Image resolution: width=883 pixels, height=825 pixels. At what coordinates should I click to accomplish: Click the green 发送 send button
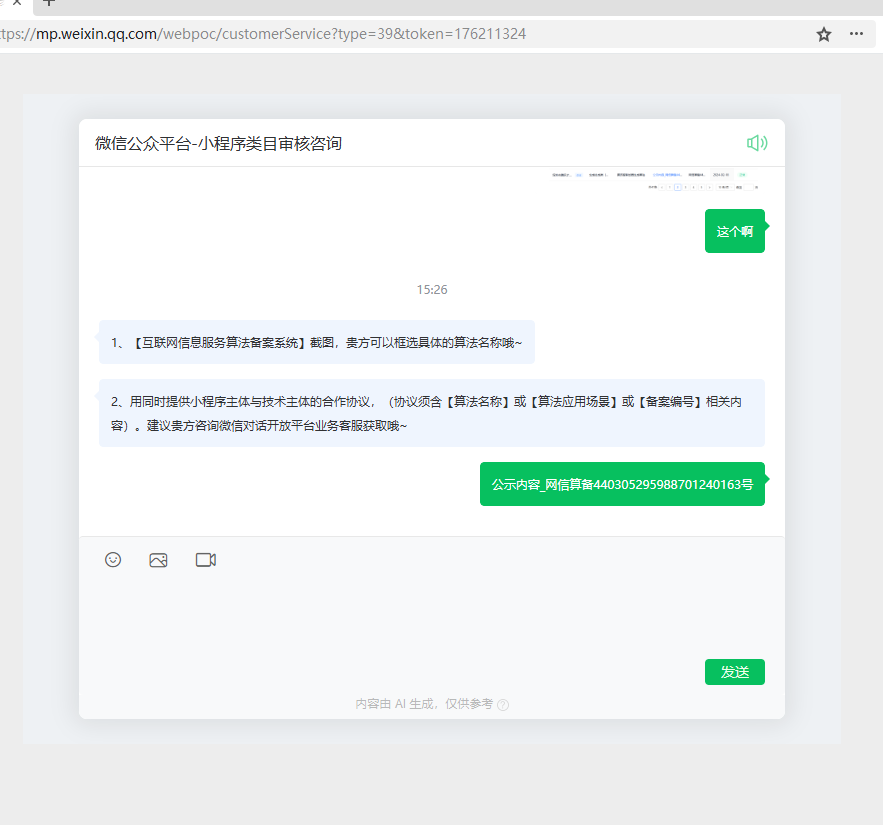point(734,672)
